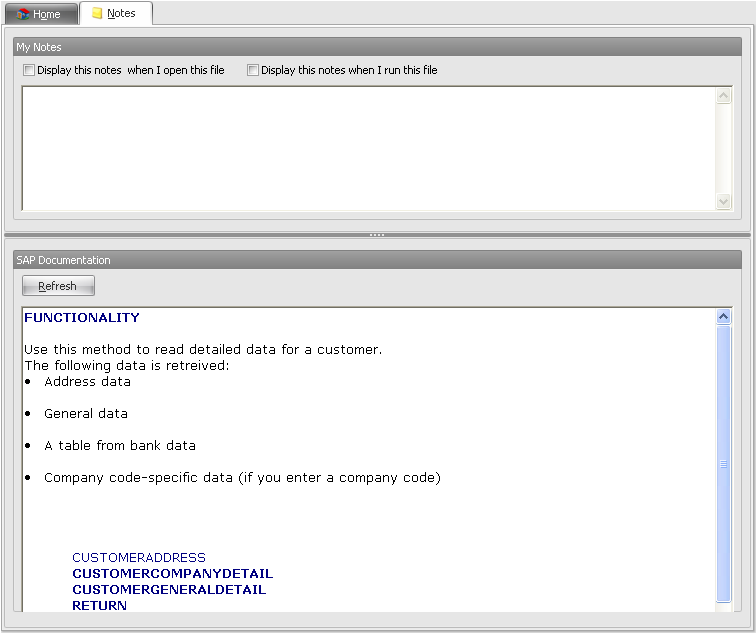
Task: Click the My Notes panel header
Action: click(x=377, y=47)
